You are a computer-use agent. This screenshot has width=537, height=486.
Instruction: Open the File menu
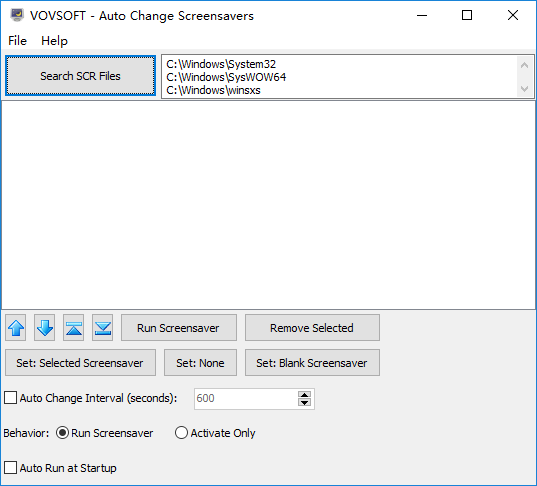click(x=17, y=41)
